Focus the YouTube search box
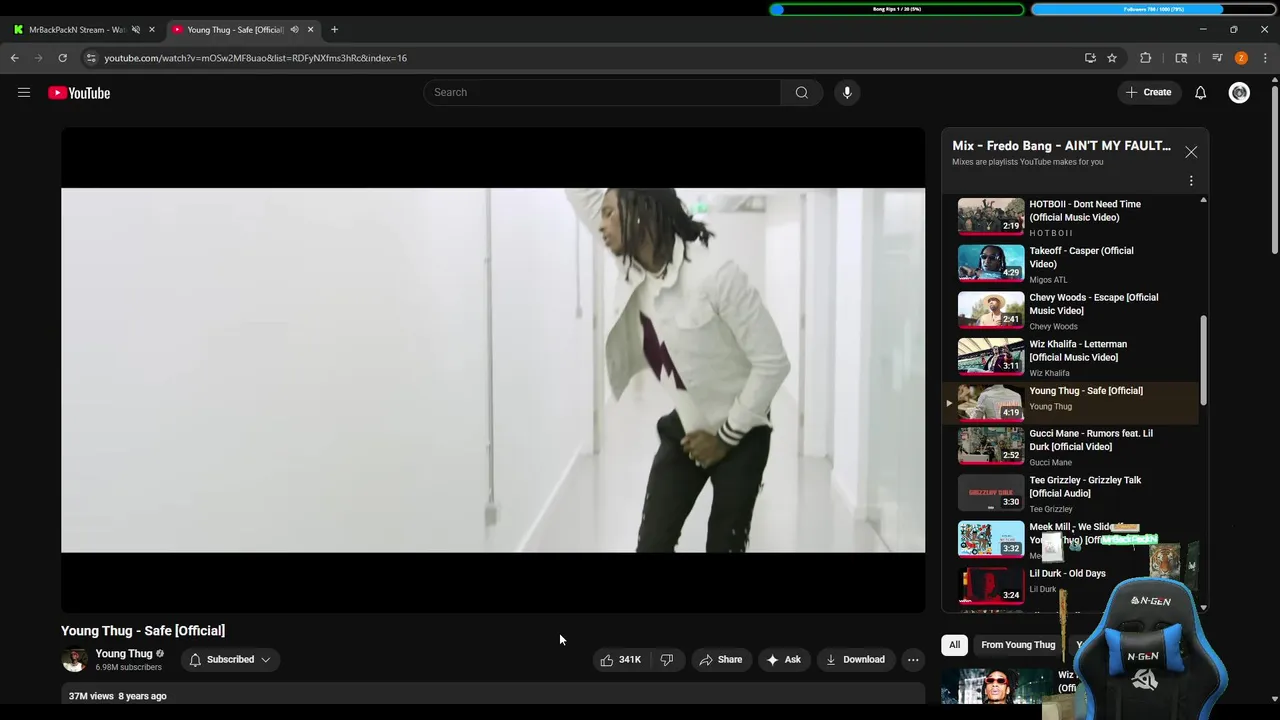The height and width of the screenshot is (720, 1280). click(x=602, y=92)
